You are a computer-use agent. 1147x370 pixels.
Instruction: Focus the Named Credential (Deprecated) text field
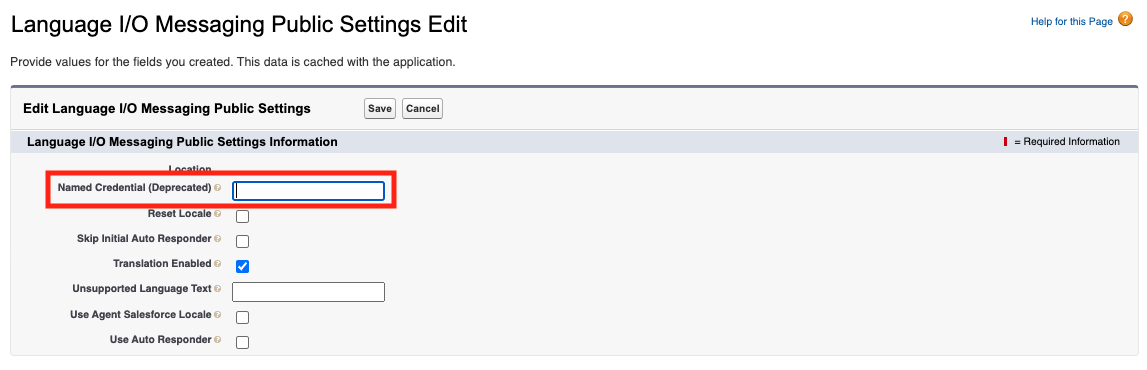point(309,191)
